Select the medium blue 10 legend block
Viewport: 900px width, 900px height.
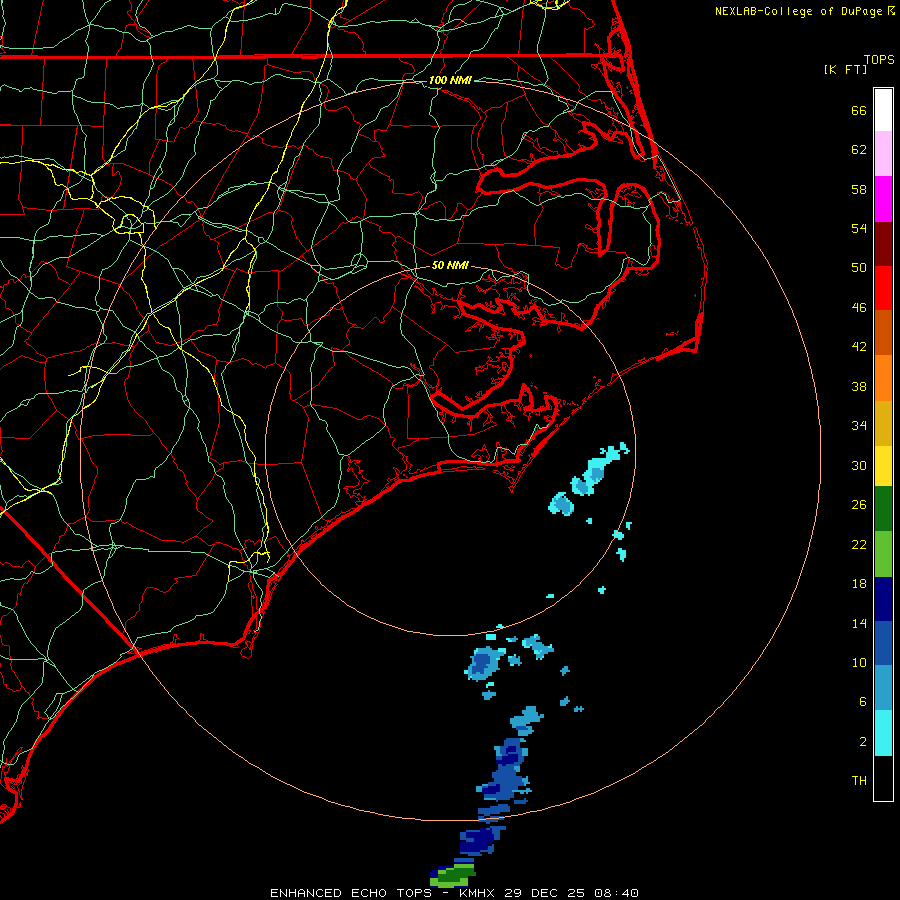point(883,643)
